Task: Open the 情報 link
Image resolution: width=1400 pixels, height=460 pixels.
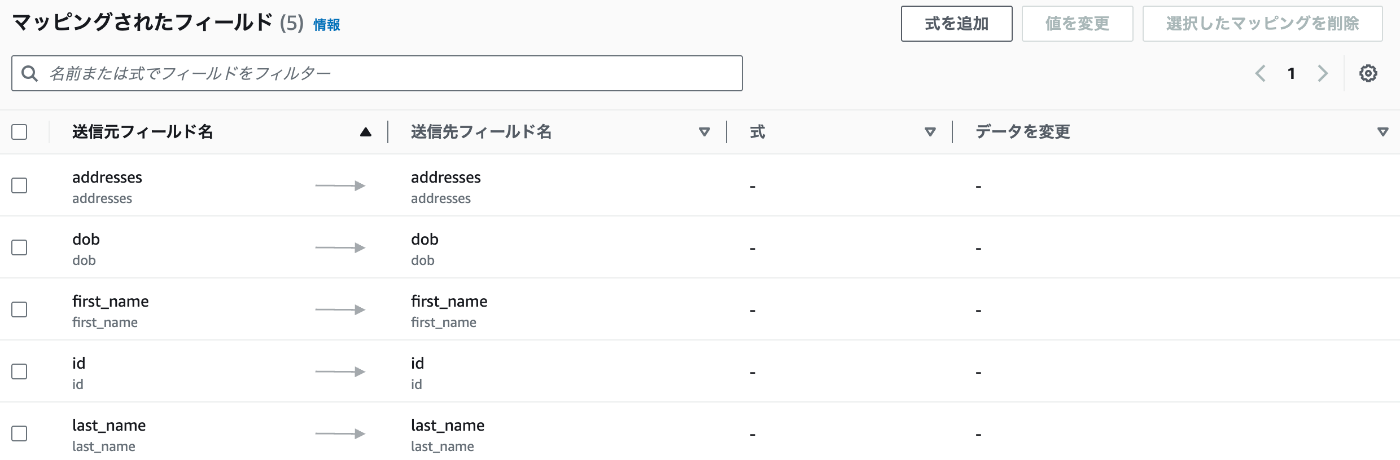Action: click(327, 25)
